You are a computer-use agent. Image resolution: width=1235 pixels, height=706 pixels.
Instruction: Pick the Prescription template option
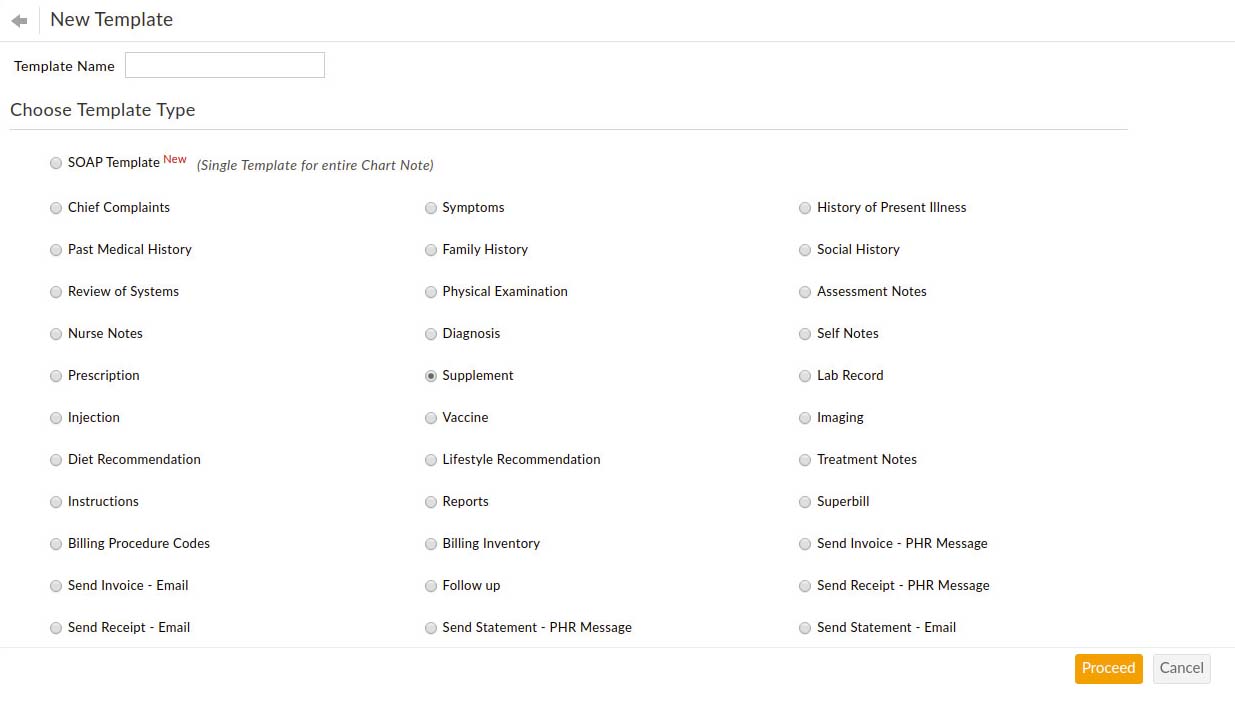pos(56,376)
